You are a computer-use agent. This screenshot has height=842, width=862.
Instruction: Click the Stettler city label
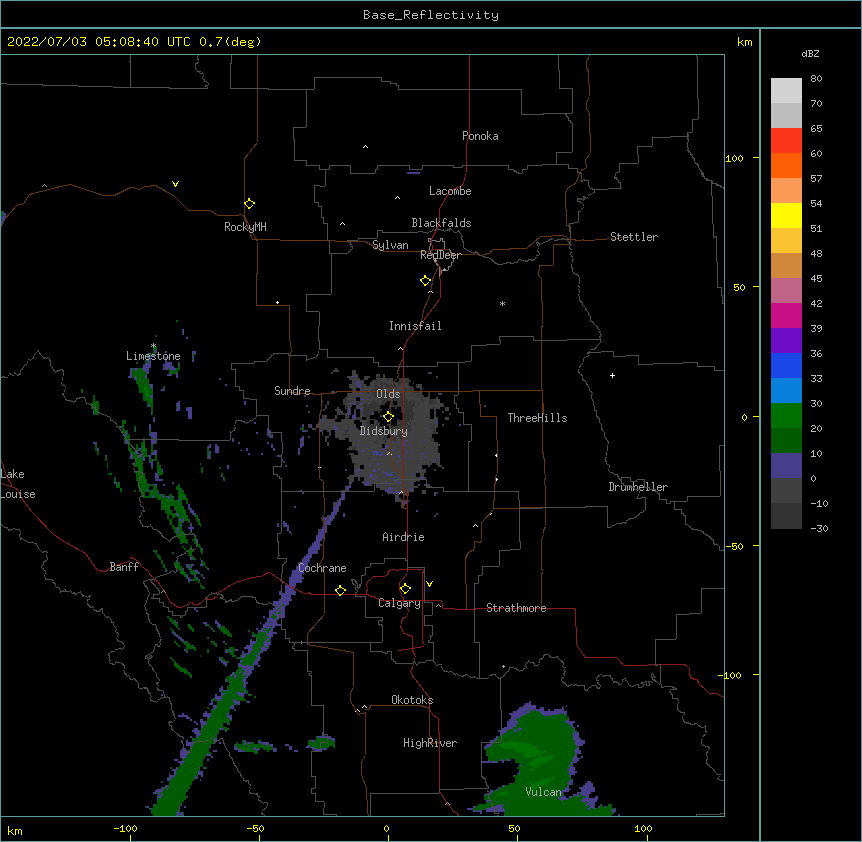click(x=634, y=237)
